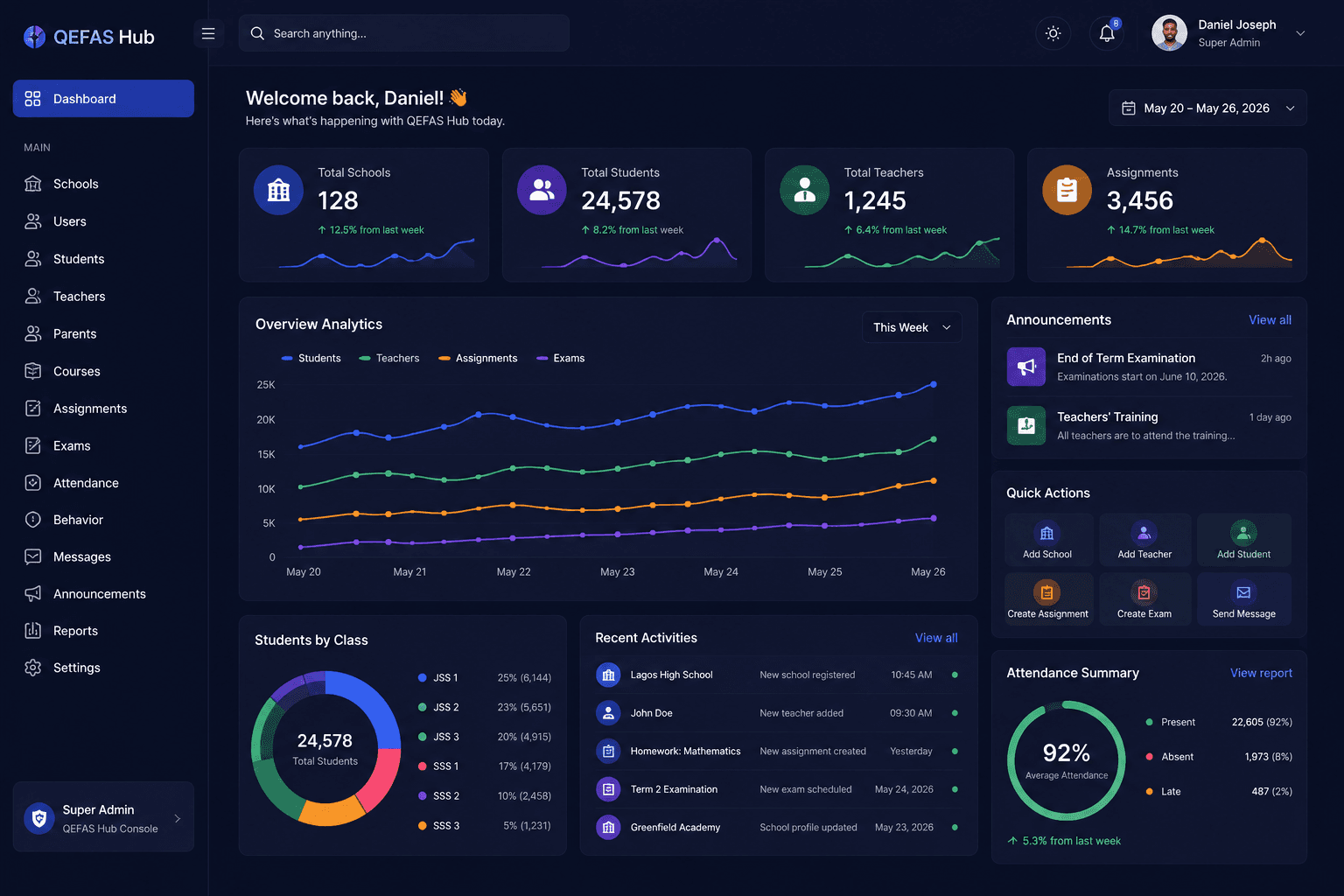Open Schools from the sidebar
Screen dimensions: 1344x896
(x=103, y=184)
